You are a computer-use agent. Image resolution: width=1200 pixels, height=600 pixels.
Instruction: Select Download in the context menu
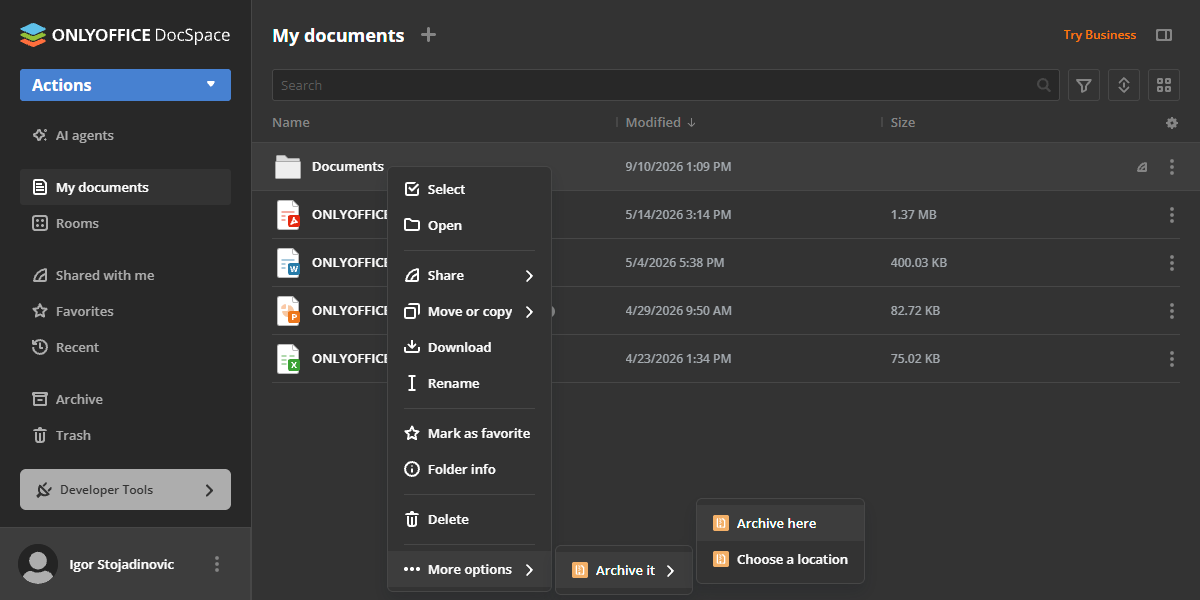[469, 347]
